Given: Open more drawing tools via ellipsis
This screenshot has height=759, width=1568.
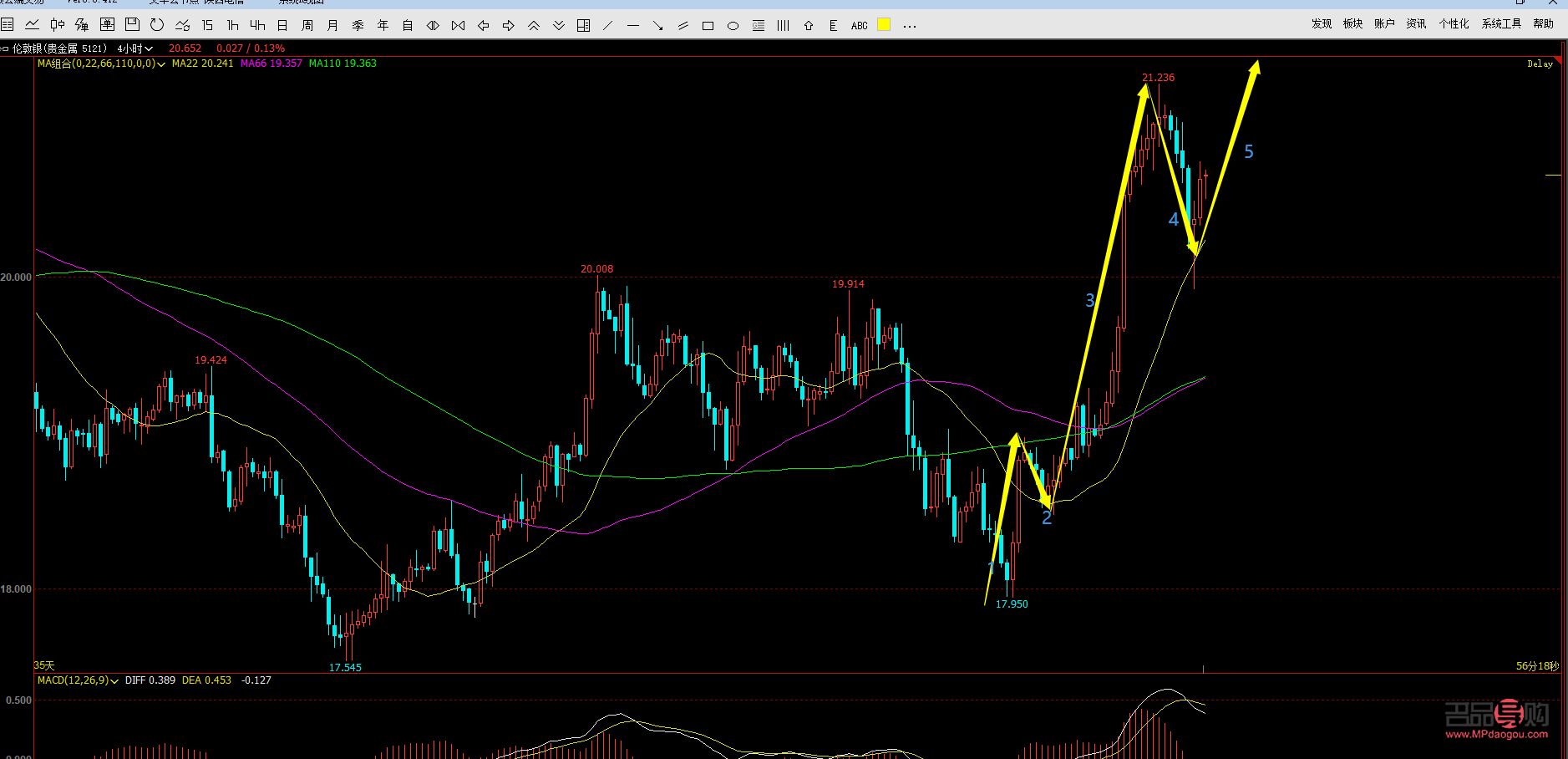Looking at the screenshot, I should pyautogui.click(x=910, y=26).
